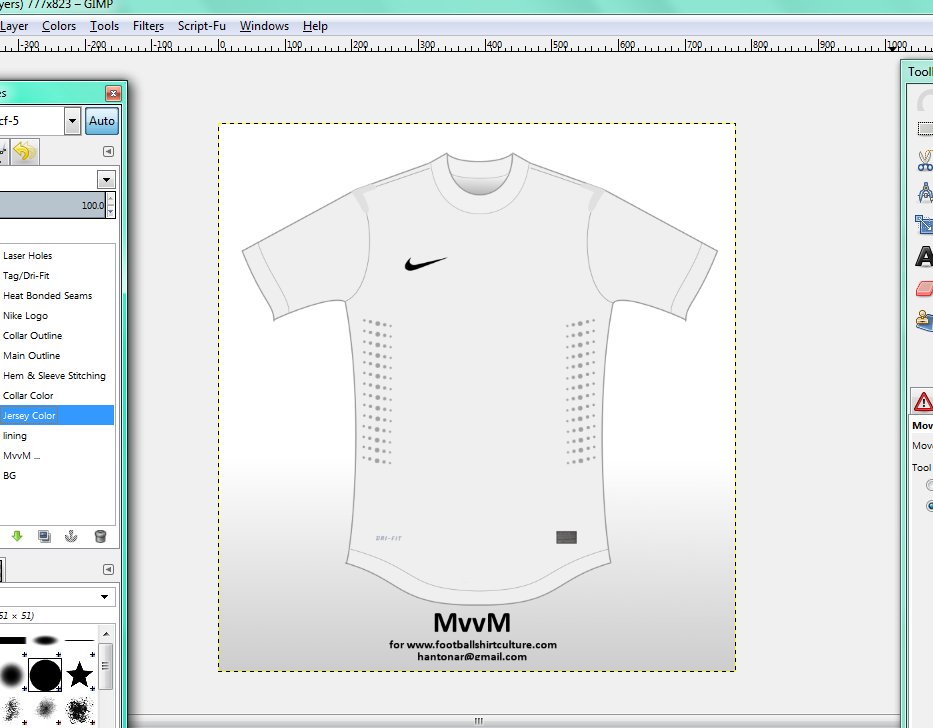Select the star-shaped brush
The height and width of the screenshot is (728, 933).
coord(80,675)
